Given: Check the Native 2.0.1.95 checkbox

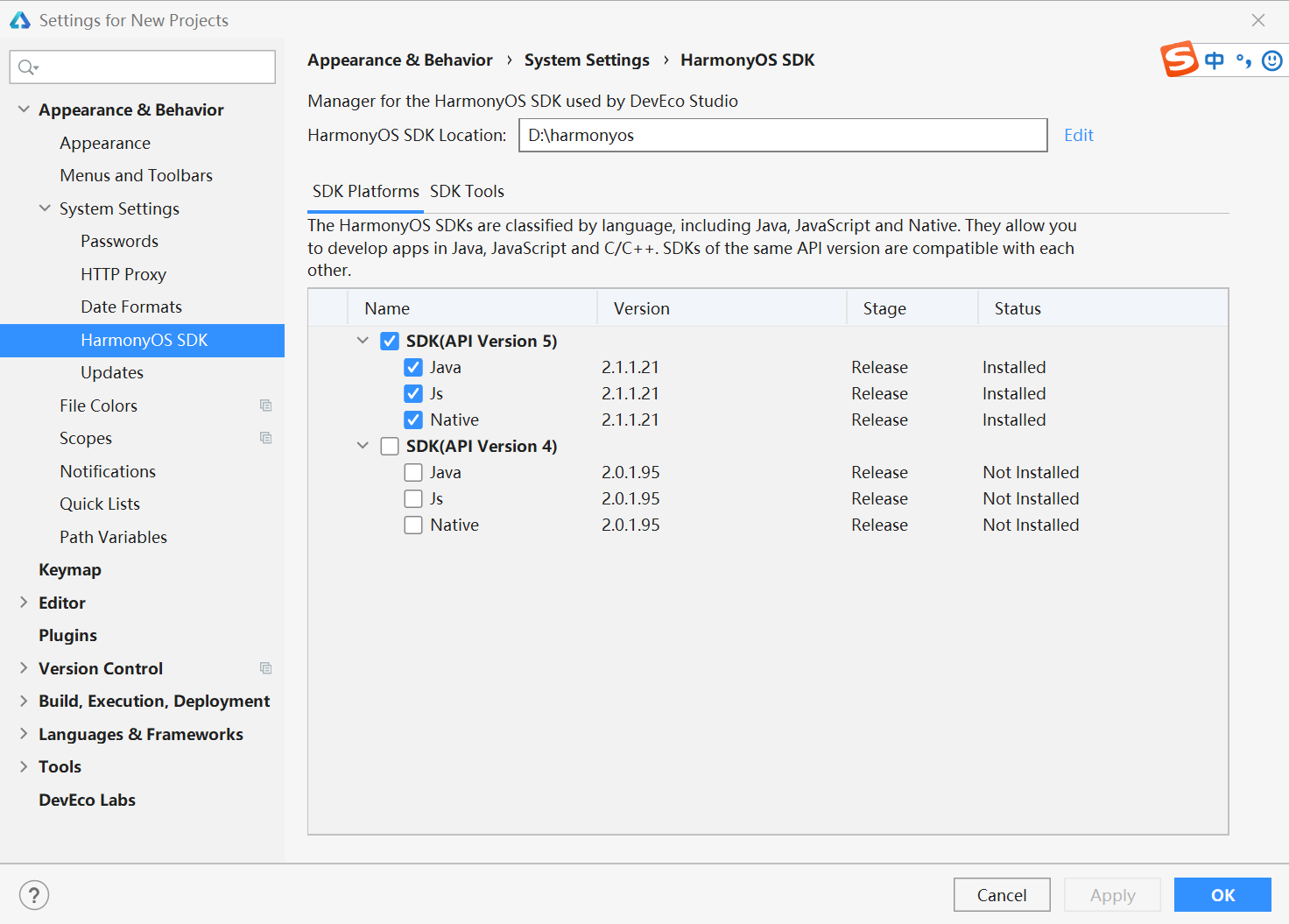Looking at the screenshot, I should click(x=413, y=525).
